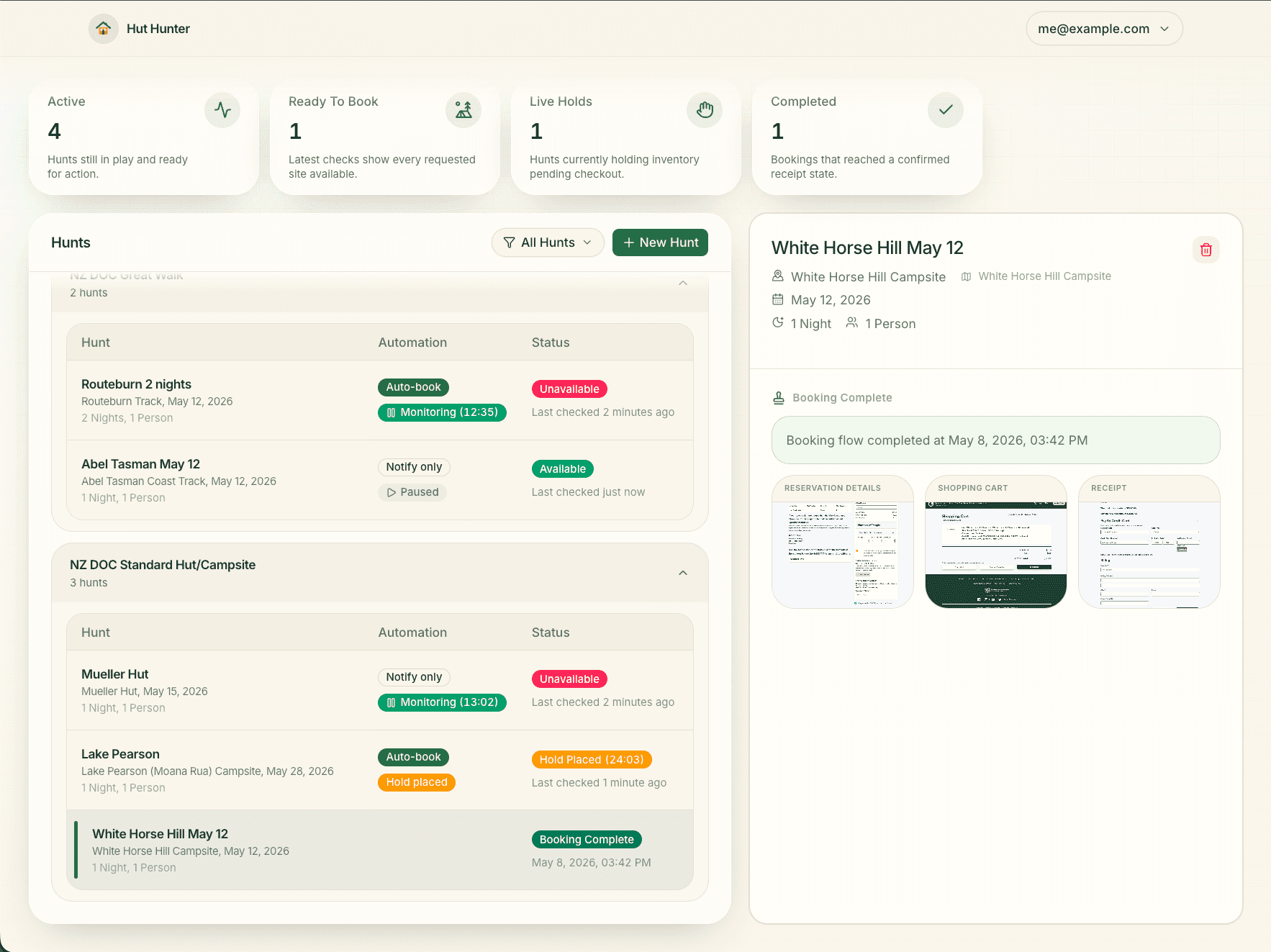Select the White Horse Hill May 12 row
The image size is (1271, 952).
[380, 850]
